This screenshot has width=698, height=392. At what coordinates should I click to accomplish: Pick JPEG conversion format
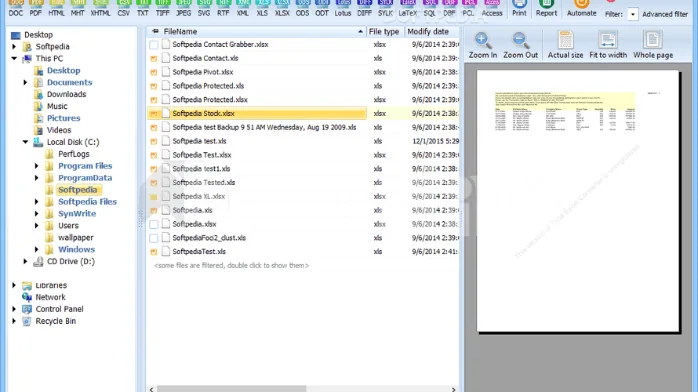pyautogui.click(x=183, y=8)
